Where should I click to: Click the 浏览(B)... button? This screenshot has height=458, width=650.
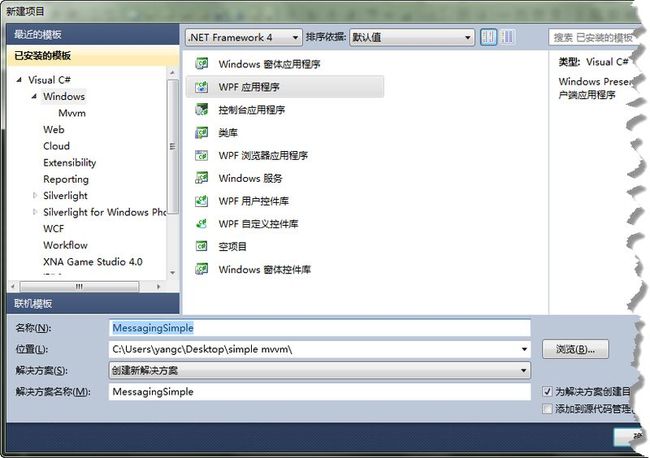575,349
